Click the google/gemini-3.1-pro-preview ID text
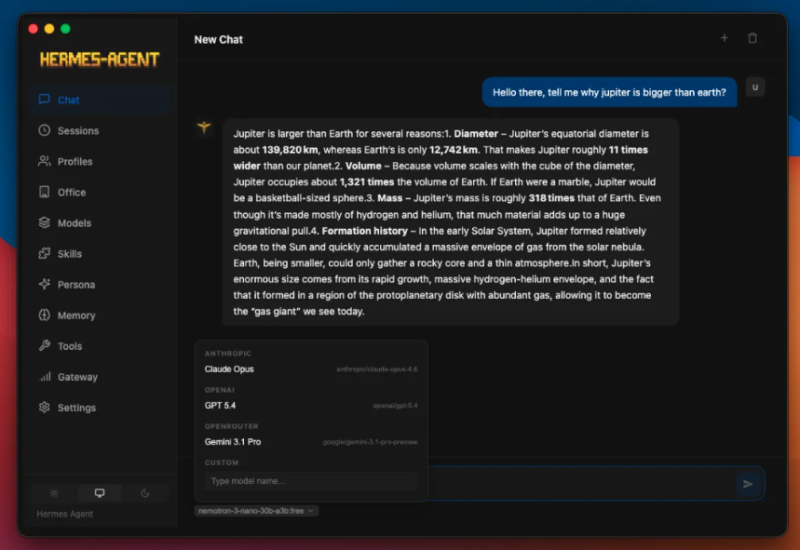The width and height of the screenshot is (800, 550). point(370,442)
